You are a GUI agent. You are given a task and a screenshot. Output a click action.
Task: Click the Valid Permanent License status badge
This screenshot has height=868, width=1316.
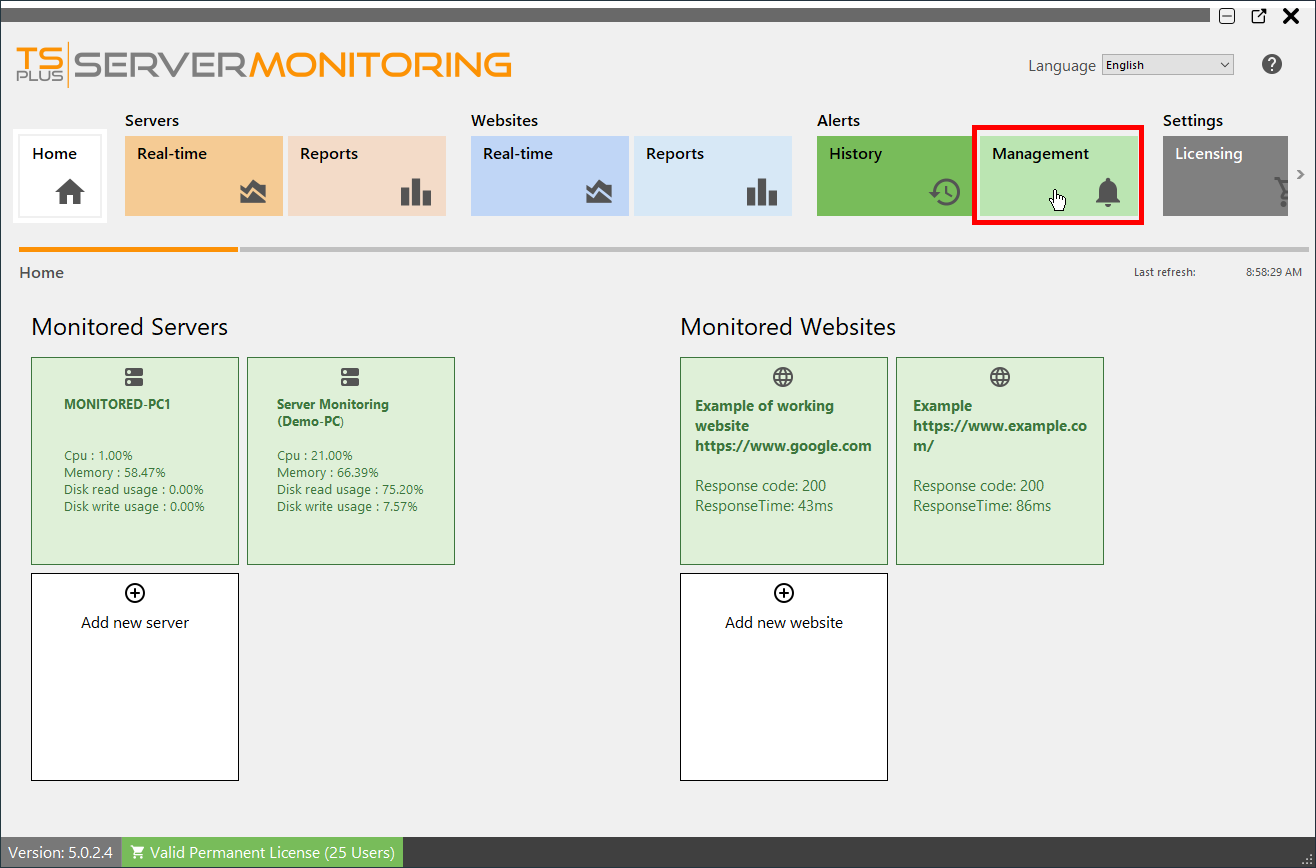tap(262, 852)
